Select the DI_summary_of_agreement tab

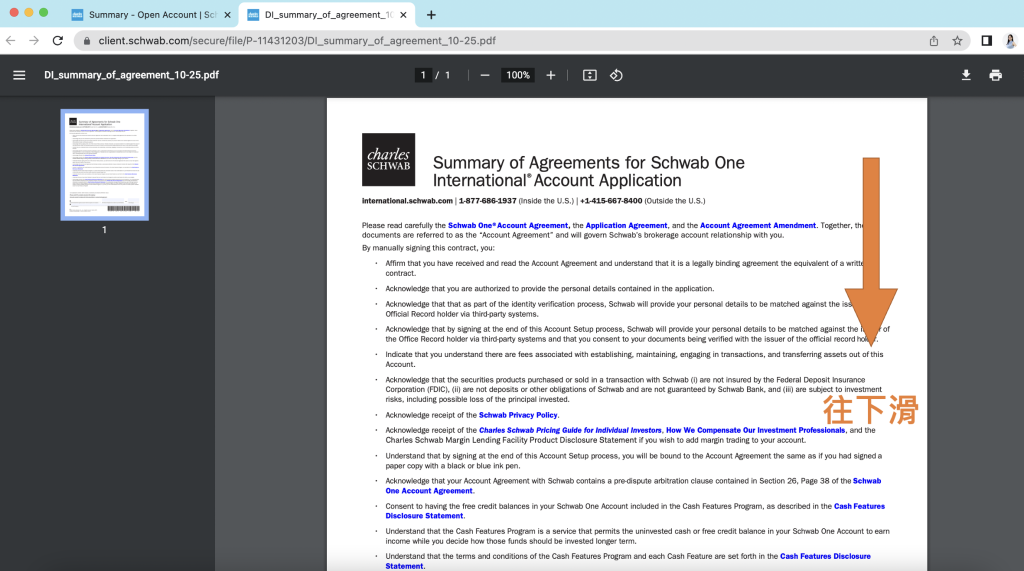tap(328, 14)
